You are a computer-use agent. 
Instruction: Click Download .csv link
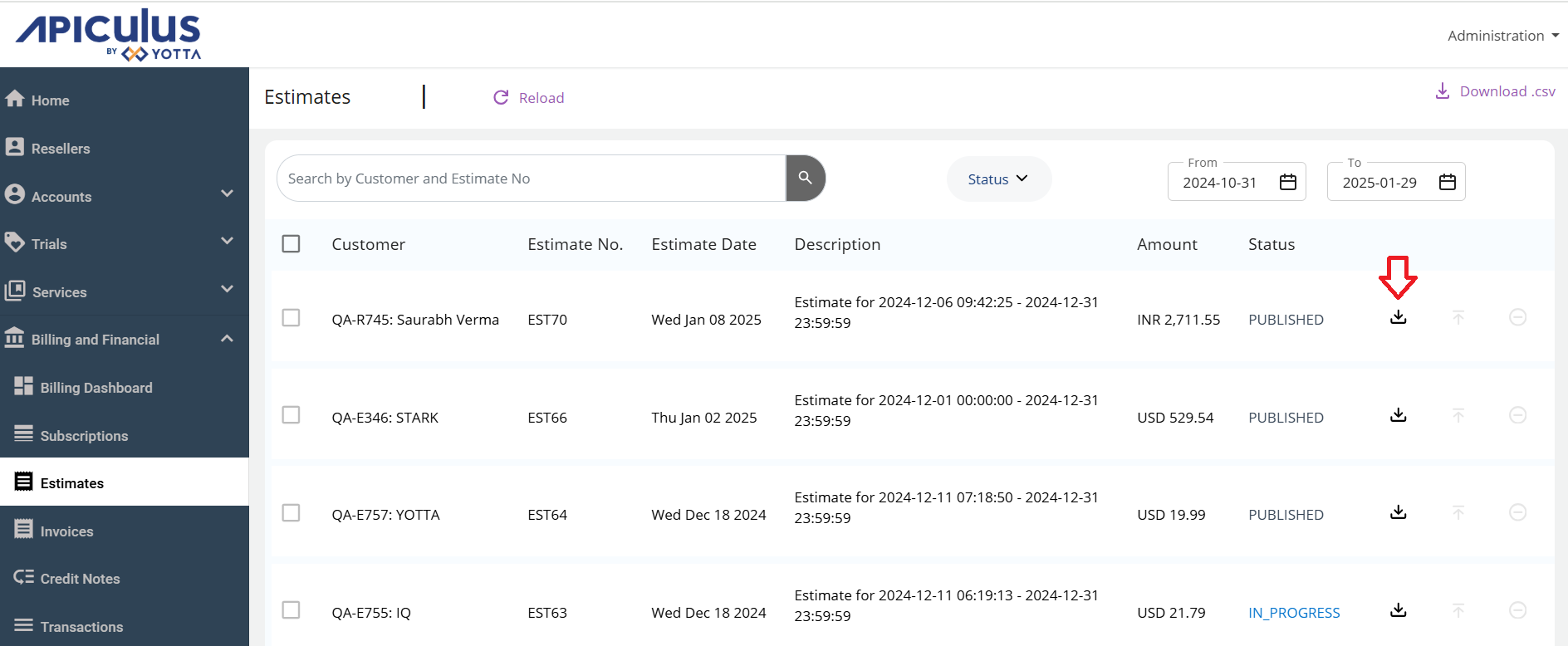pos(1496,91)
